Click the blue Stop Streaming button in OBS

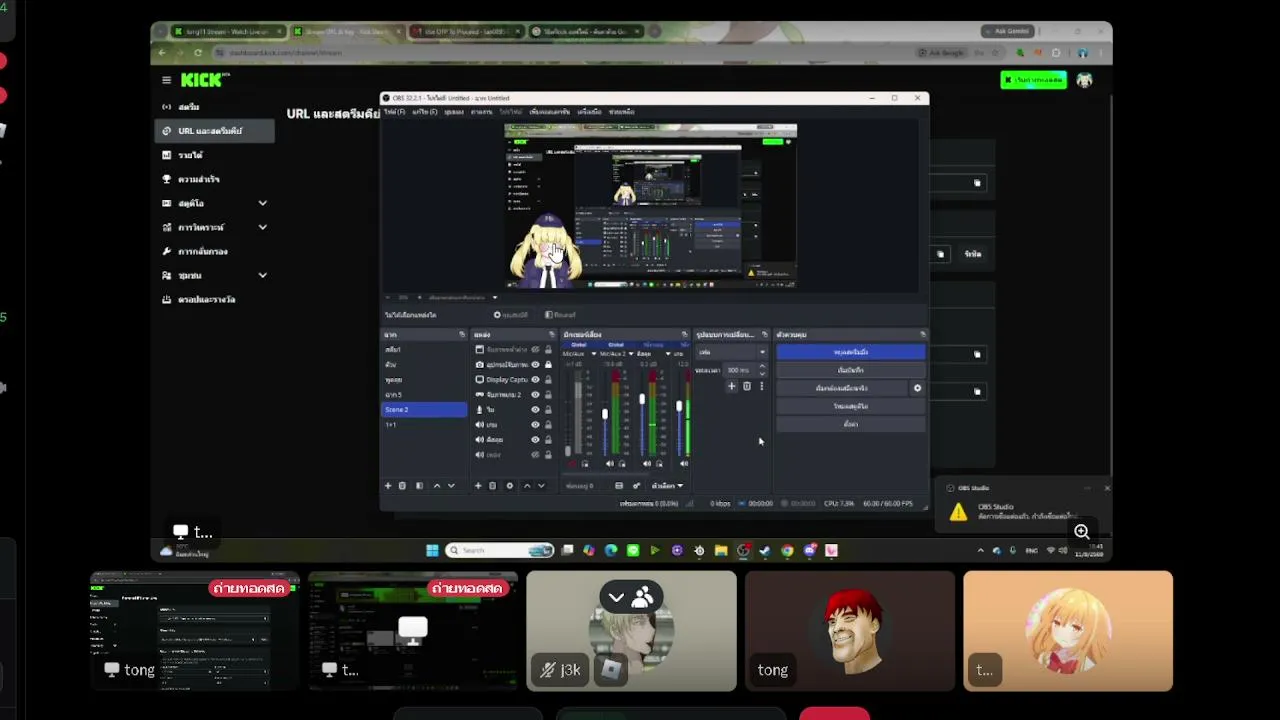(851, 352)
